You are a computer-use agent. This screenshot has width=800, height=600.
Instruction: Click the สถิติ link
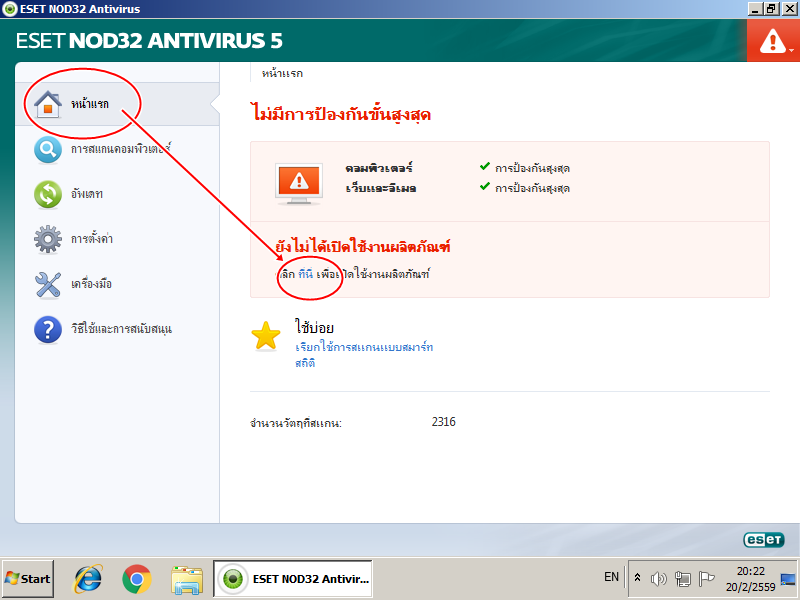(305, 363)
